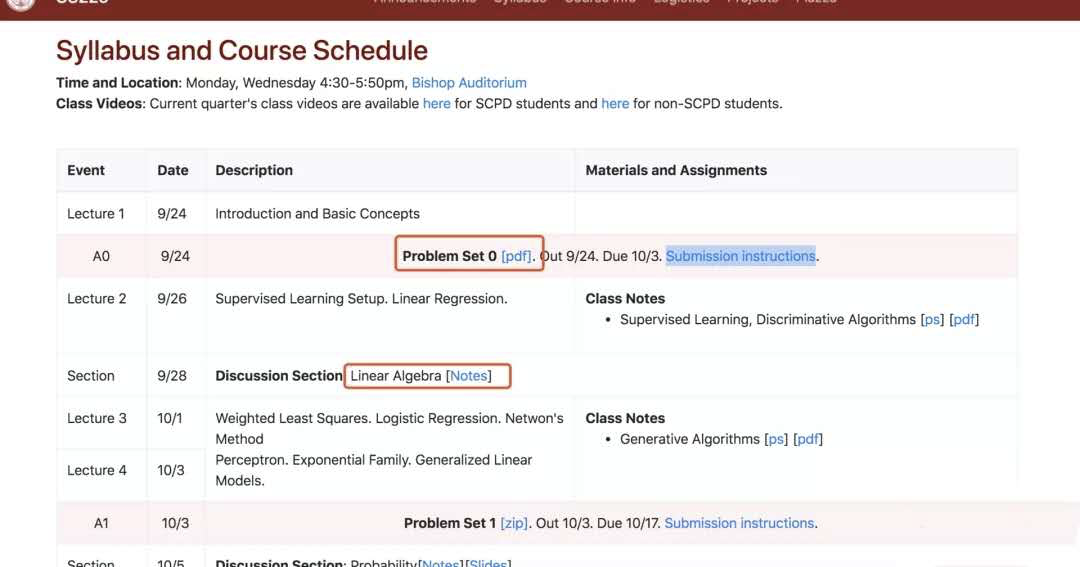Download the Problem Set 0 pdf
Screen dimensions: 1080x567
point(516,256)
